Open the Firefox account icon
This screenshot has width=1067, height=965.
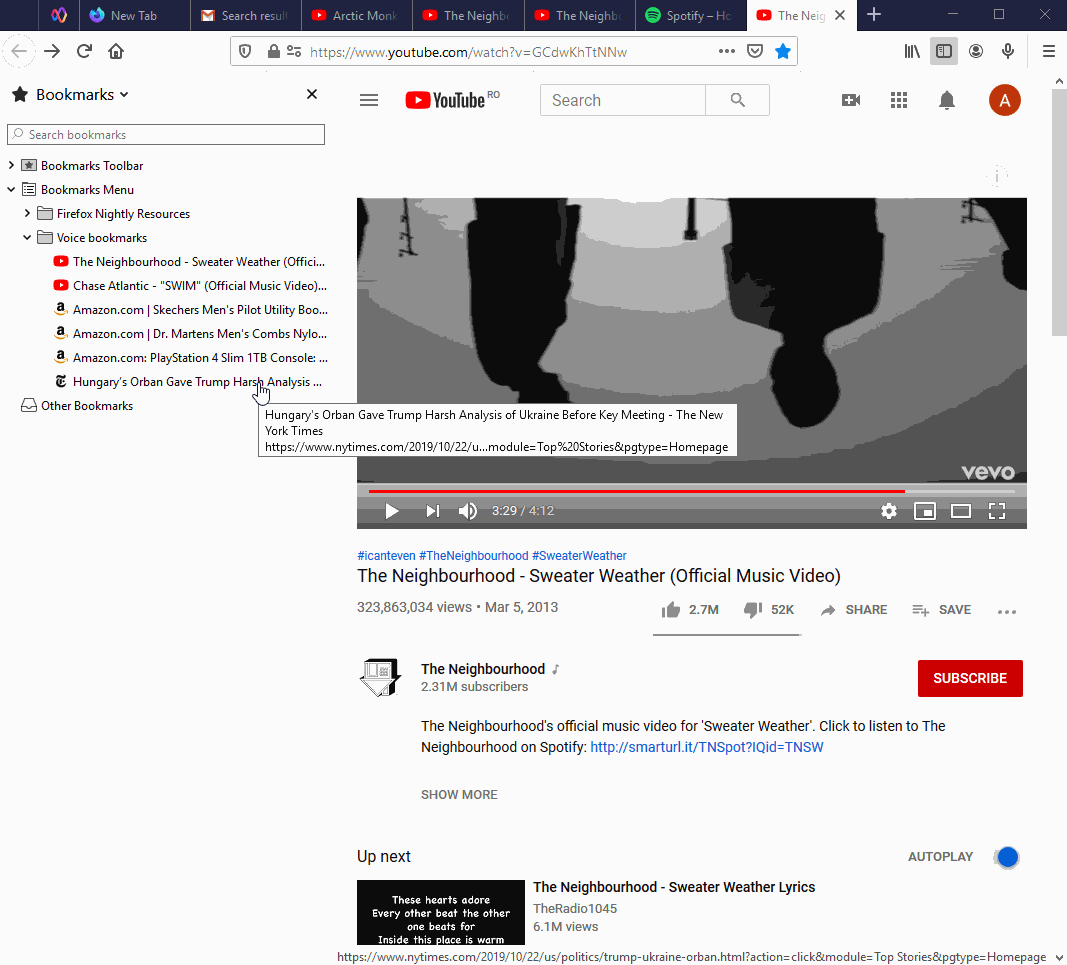[x=976, y=51]
